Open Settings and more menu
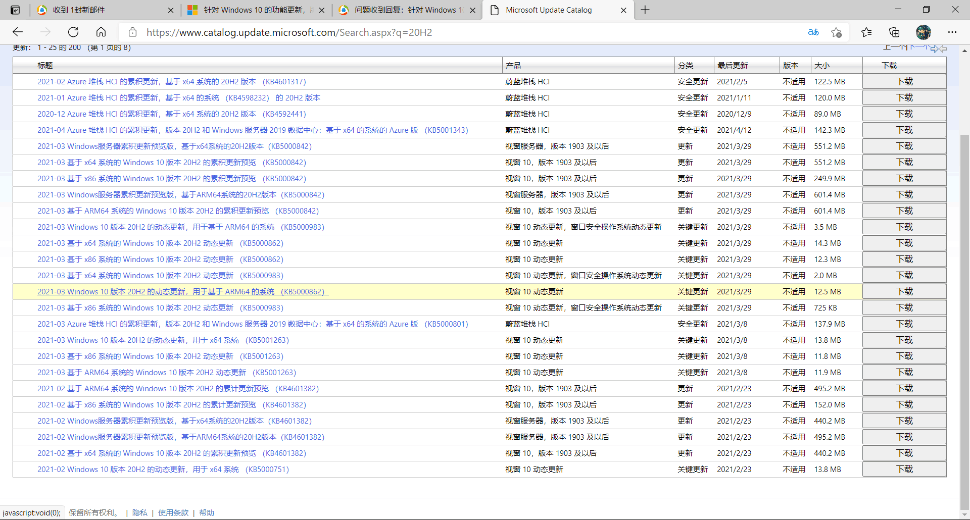Viewport: 970px width, 520px height. tap(952, 32)
